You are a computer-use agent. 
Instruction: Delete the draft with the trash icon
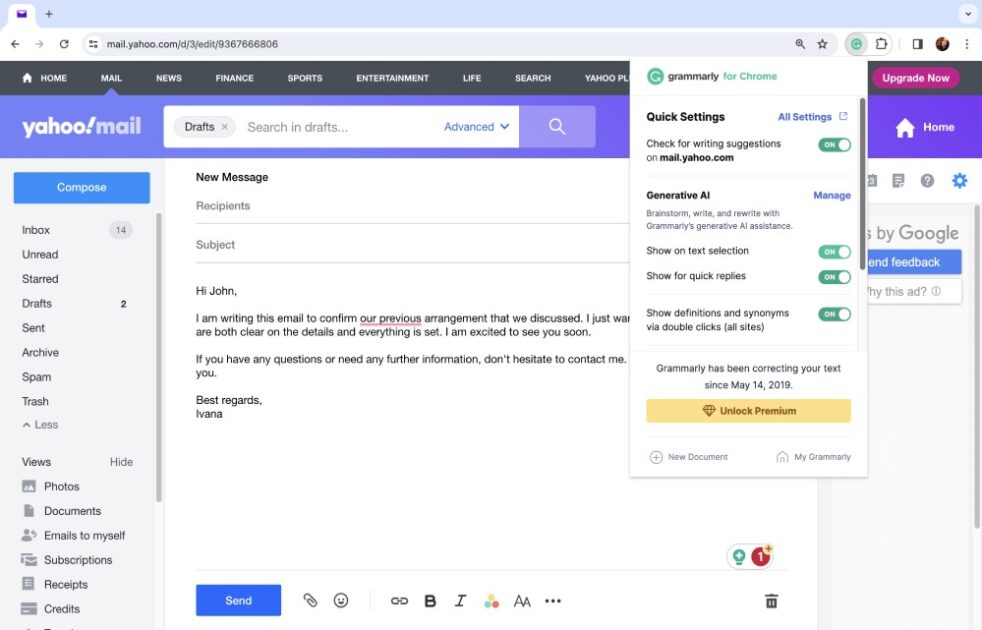pos(771,600)
